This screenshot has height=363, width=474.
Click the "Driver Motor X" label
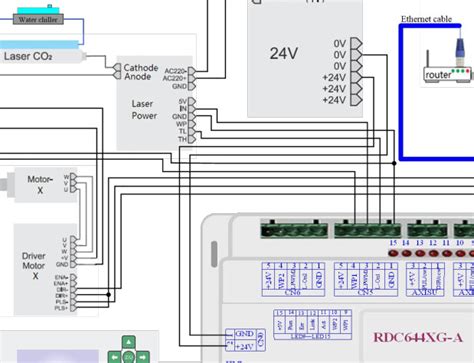[x=34, y=266]
